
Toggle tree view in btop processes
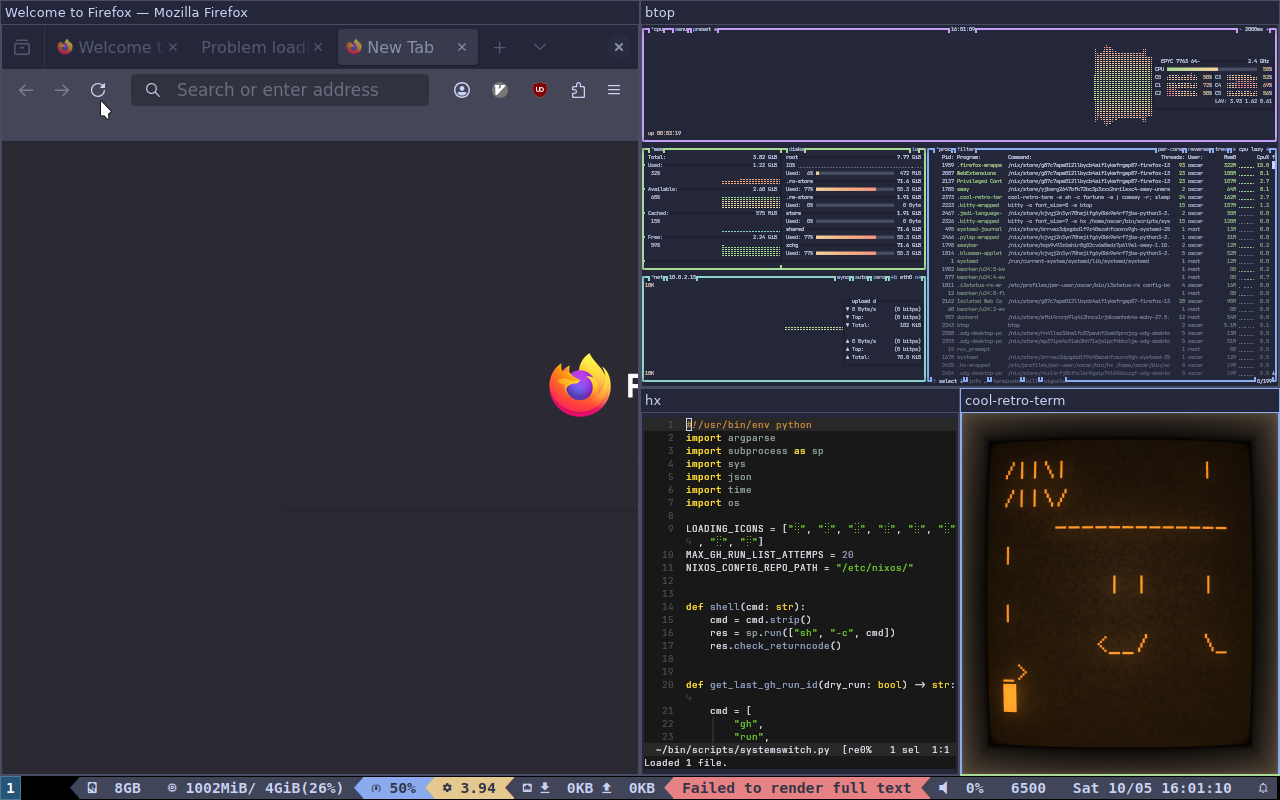[x=1221, y=149]
